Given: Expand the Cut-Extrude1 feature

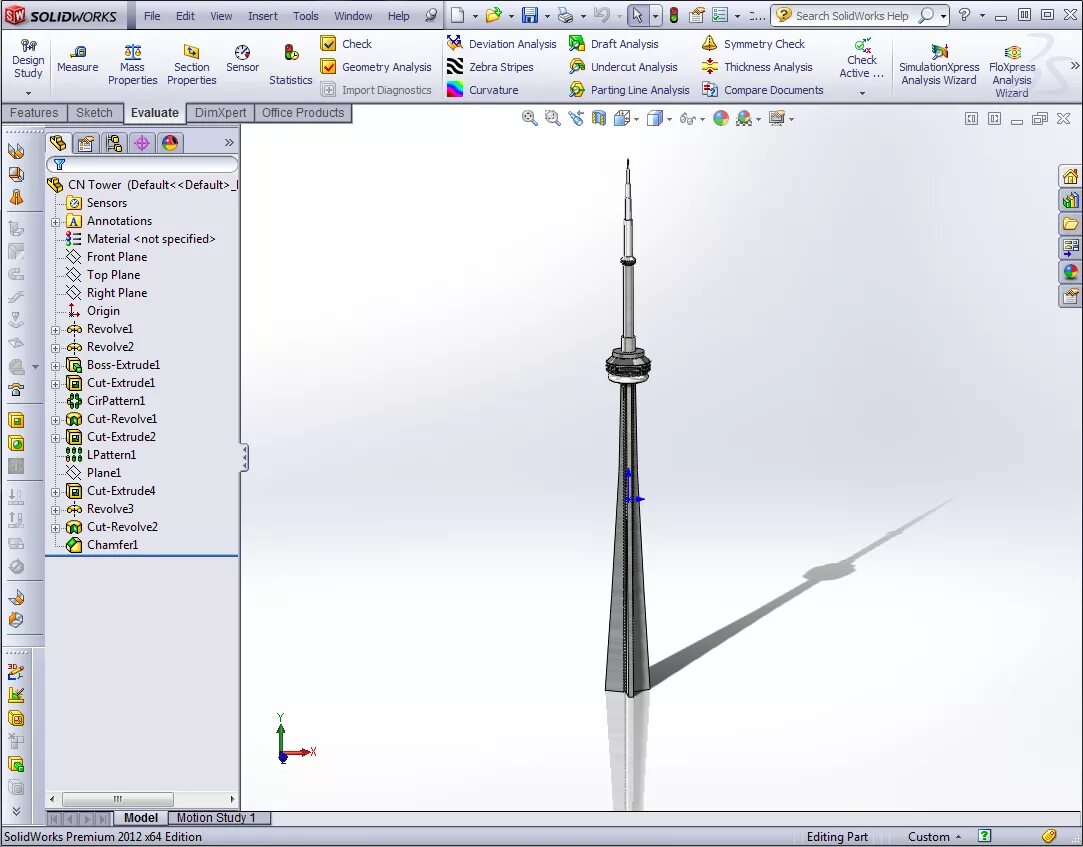Looking at the screenshot, I should click(x=55, y=383).
